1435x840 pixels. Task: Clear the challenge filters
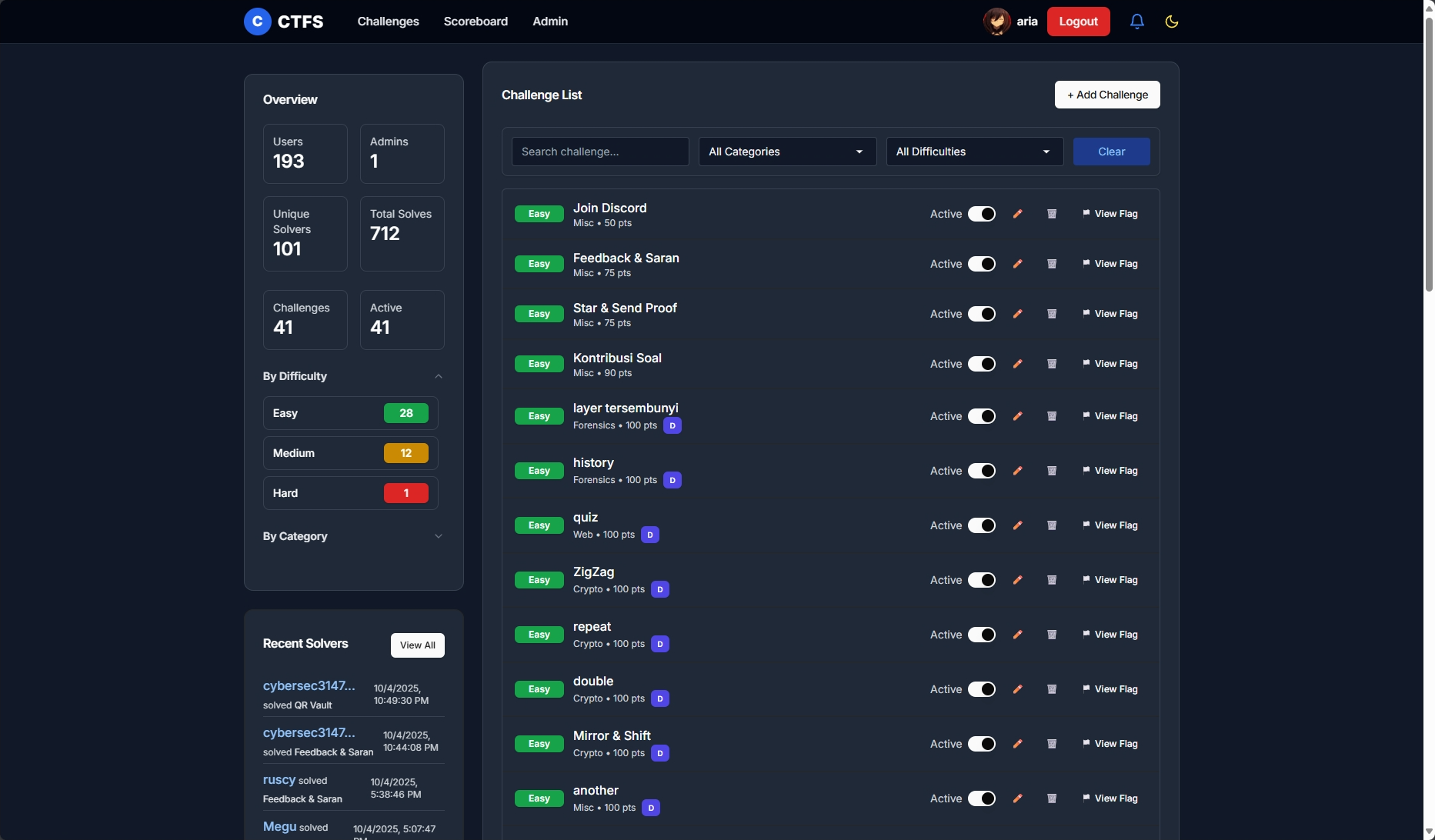[x=1111, y=152]
